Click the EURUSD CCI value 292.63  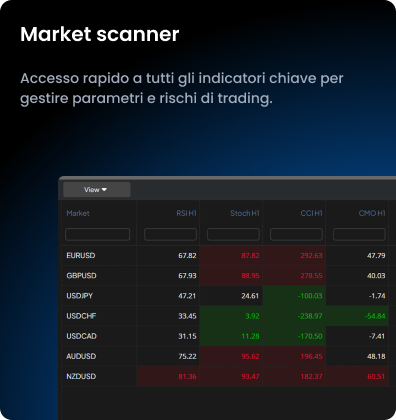coord(311,256)
